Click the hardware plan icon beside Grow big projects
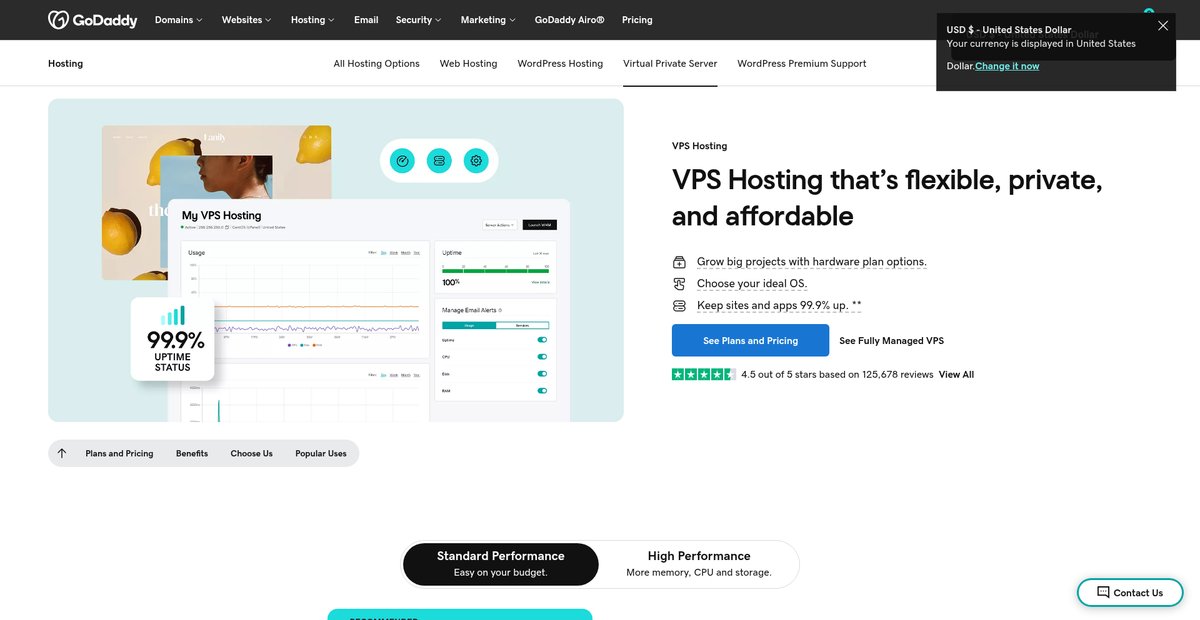The width and height of the screenshot is (1200, 620). pos(680,262)
